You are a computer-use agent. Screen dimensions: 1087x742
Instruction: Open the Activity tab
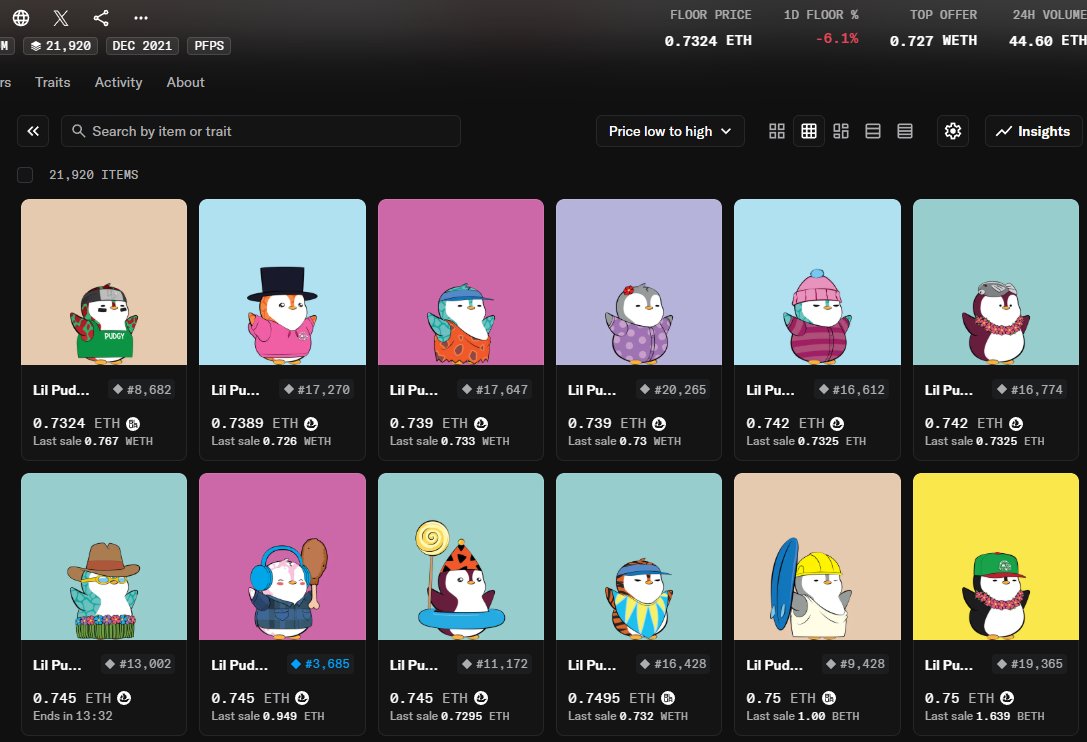click(x=118, y=82)
